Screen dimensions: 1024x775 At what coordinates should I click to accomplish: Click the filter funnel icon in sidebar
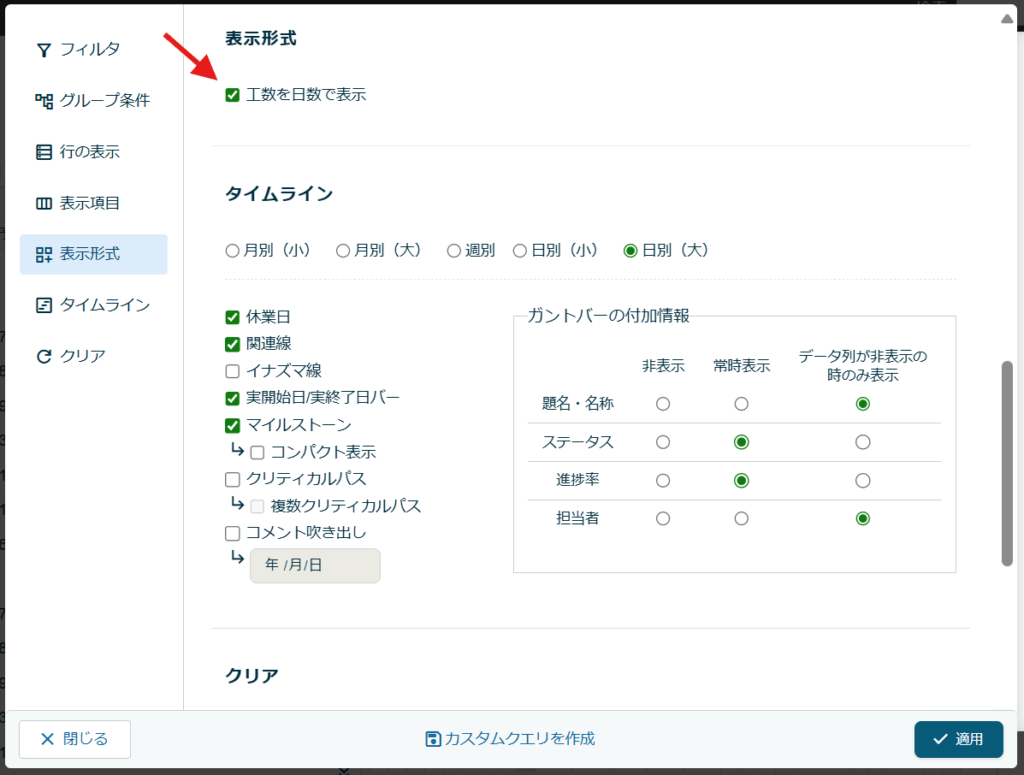(43, 49)
